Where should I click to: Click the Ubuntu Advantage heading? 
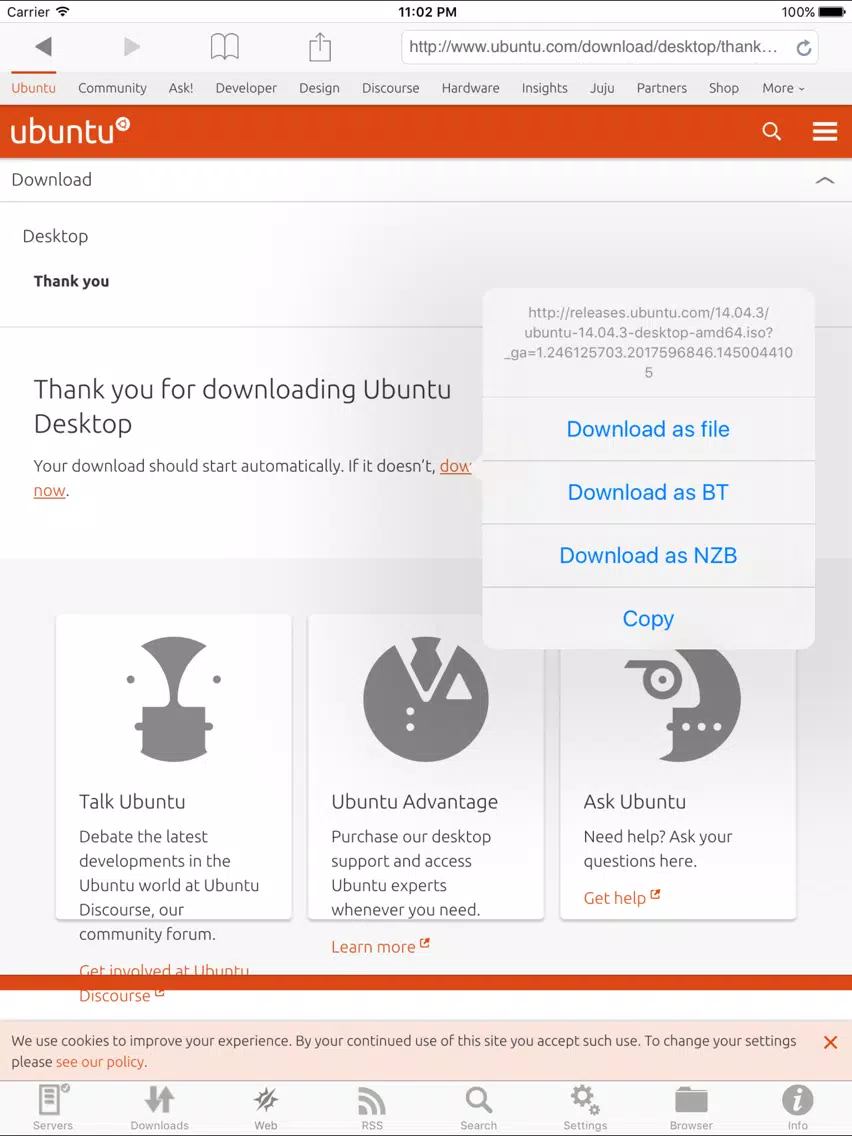pyautogui.click(x=414, y=802)
